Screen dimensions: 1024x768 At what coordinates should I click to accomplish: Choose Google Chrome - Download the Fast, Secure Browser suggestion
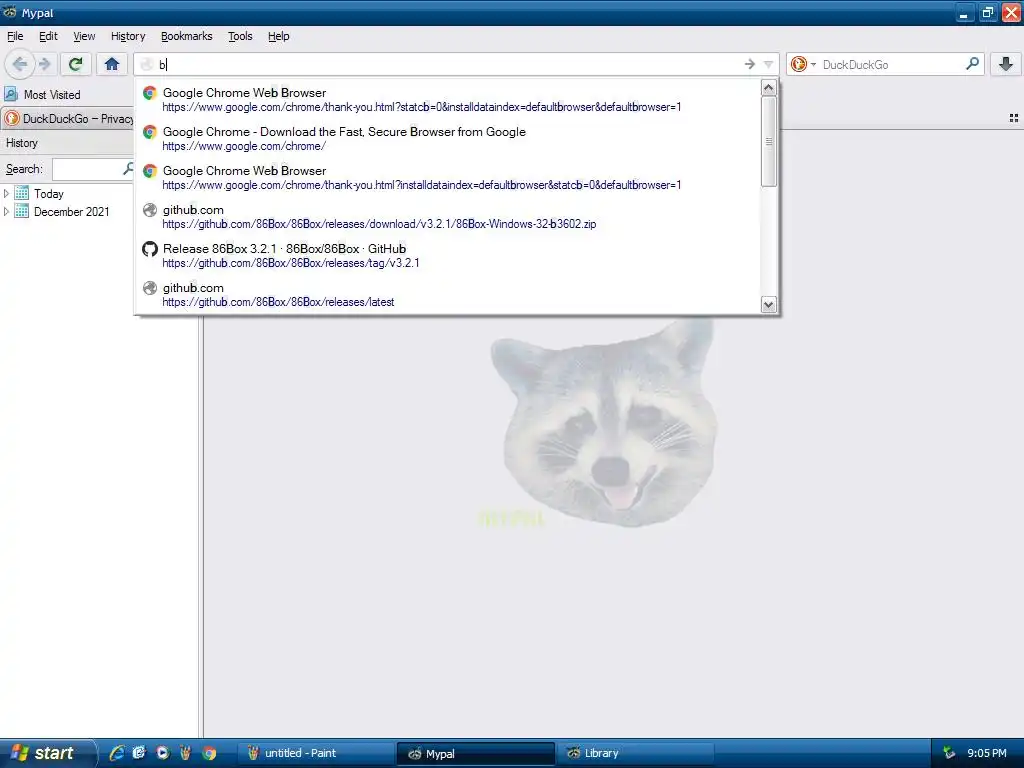(x=448, y=138)
